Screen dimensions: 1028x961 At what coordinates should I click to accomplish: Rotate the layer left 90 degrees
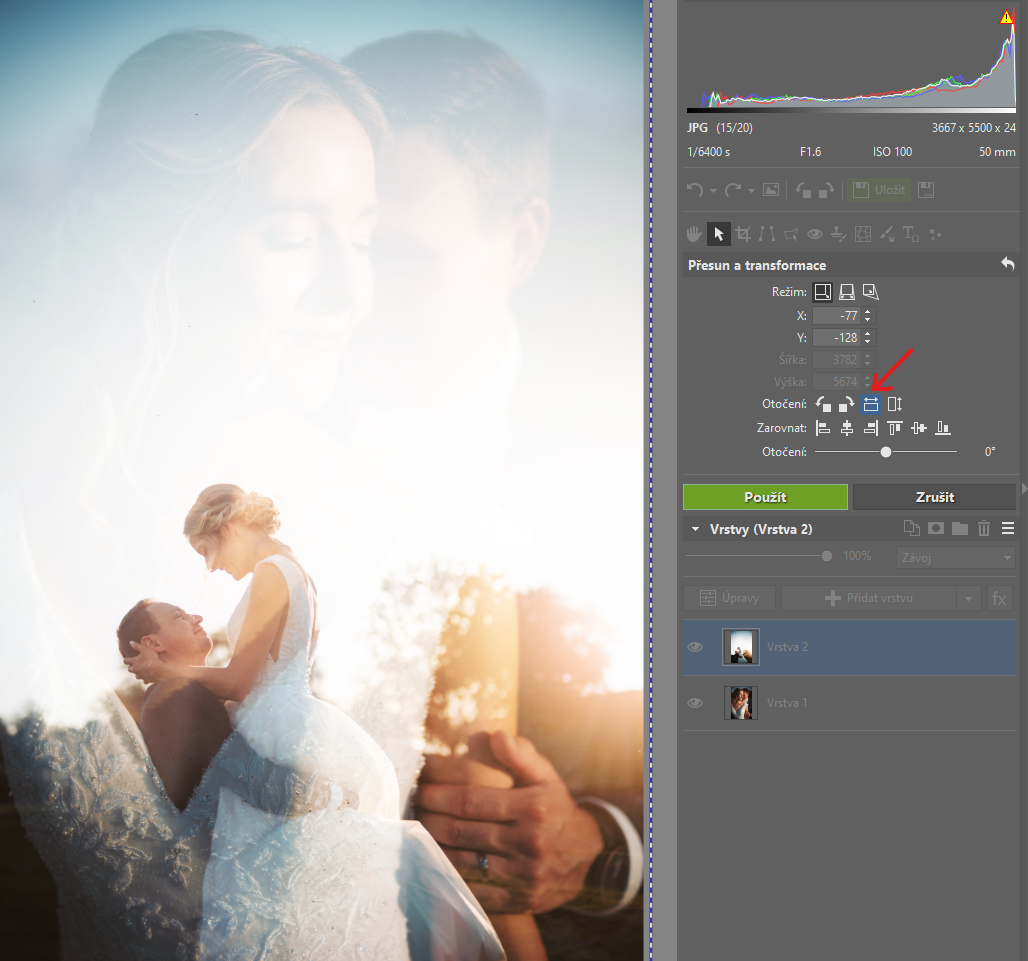(x=823, y=404)
